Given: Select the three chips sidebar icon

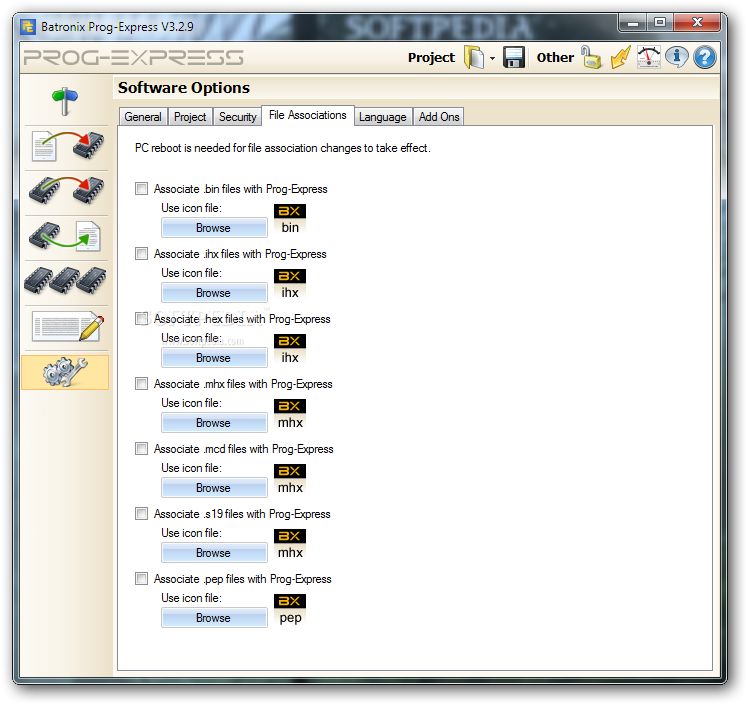Looking at the screenshot, I should click(66, 280).
